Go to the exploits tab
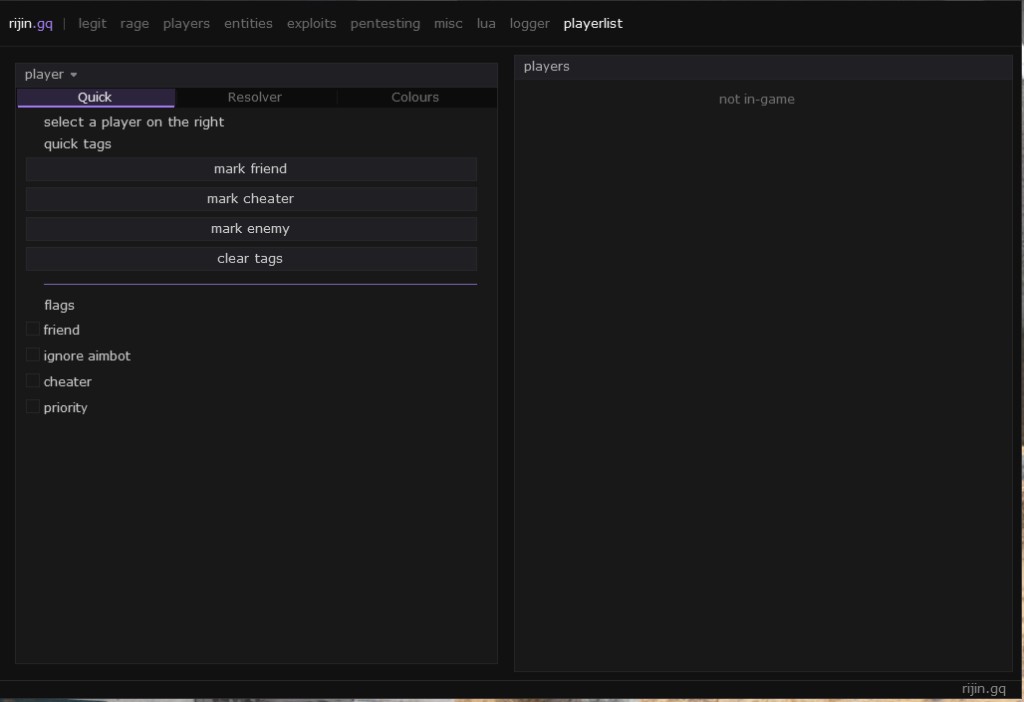Screen dimensions: 1024x702 312,24
